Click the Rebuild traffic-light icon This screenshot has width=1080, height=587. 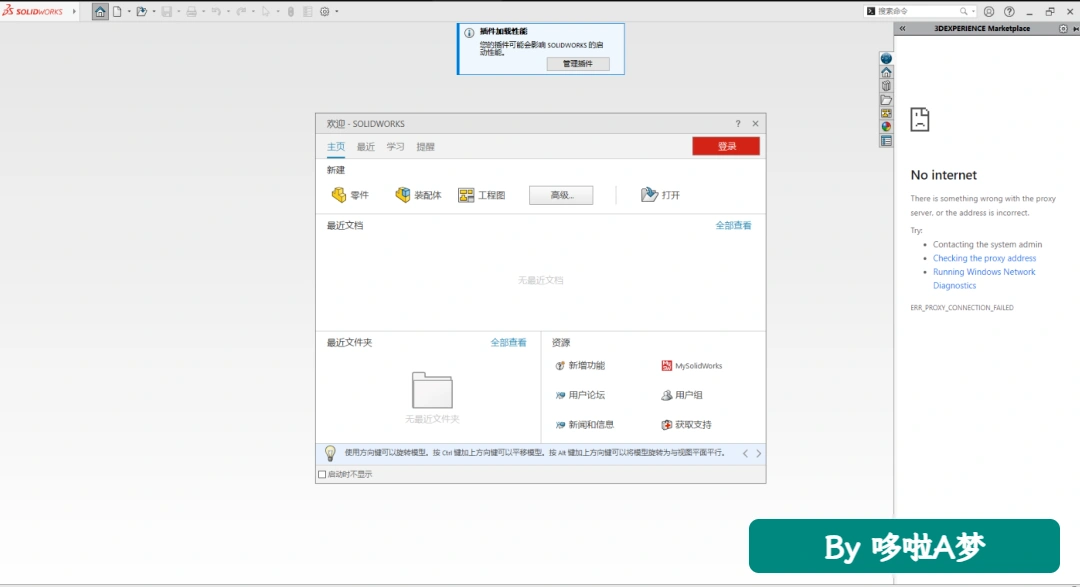coord(291,12)
